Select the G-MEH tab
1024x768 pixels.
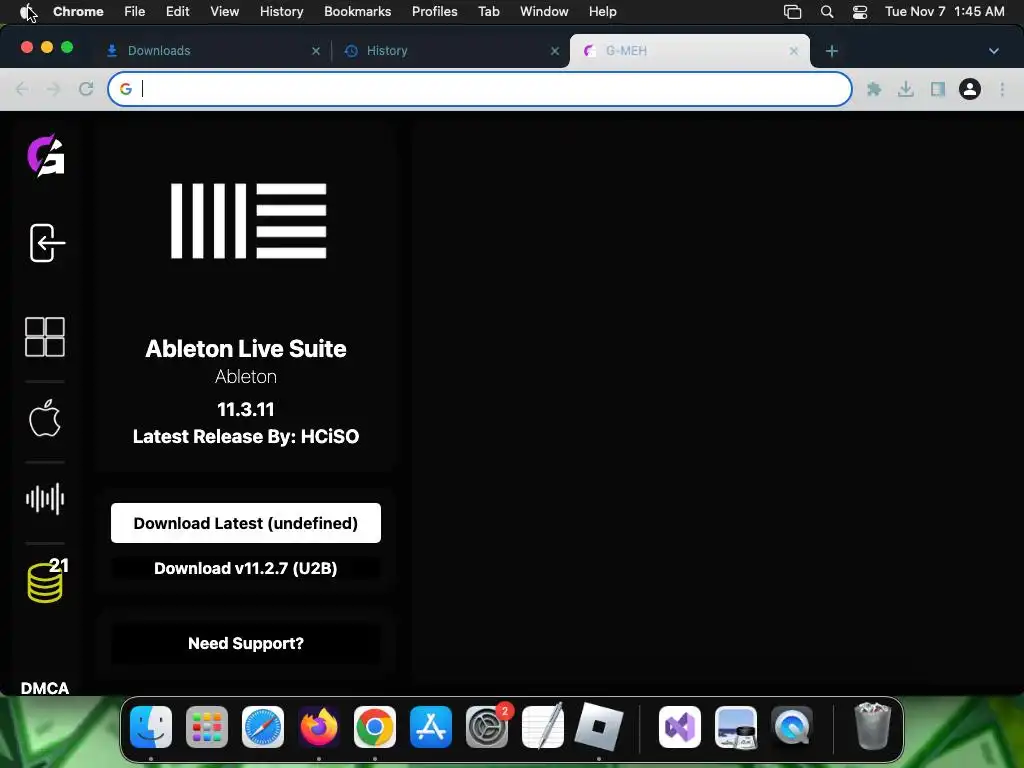pyautogui.click(x=689, y=51)
